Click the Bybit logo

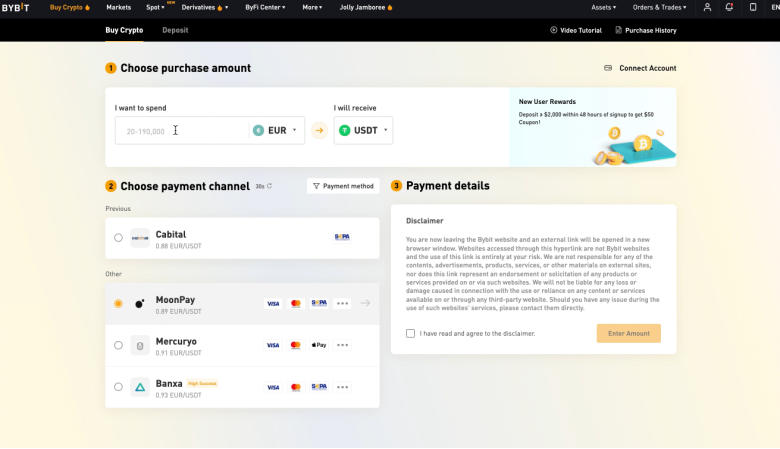[x=15, y=7]
